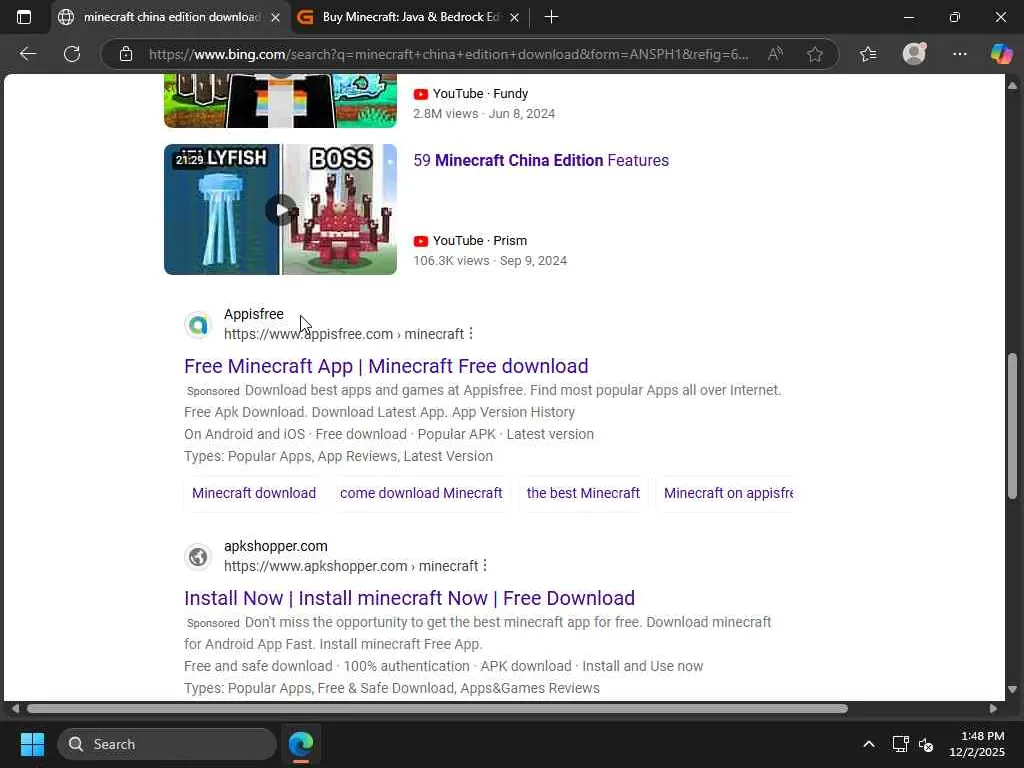This screenshot has width=1024, height=768.
Task: Close the Buy Minecraft tab
Action: (515, 18)
